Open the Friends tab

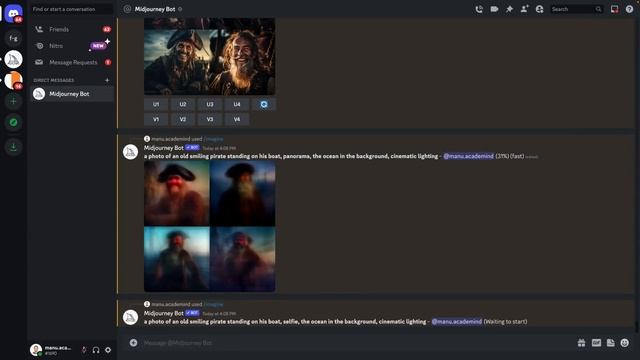(72, 29)
